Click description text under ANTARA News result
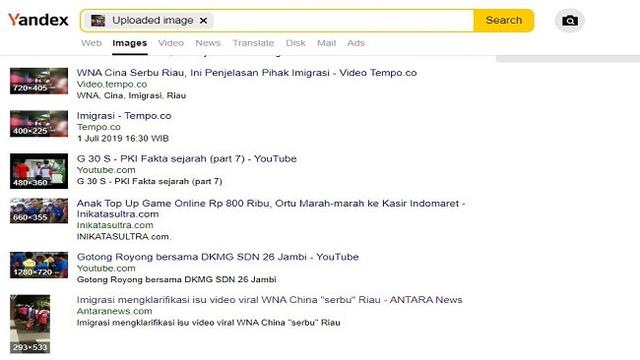The image size is (640, 360). (209, 322)
